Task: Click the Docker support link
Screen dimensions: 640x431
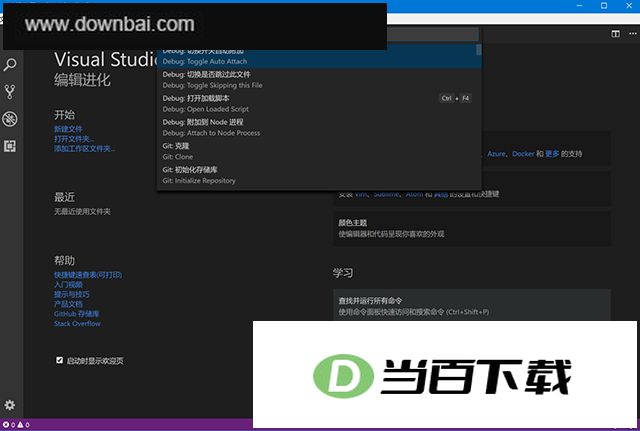Action: pyautogui.click(x=523, y=154)
